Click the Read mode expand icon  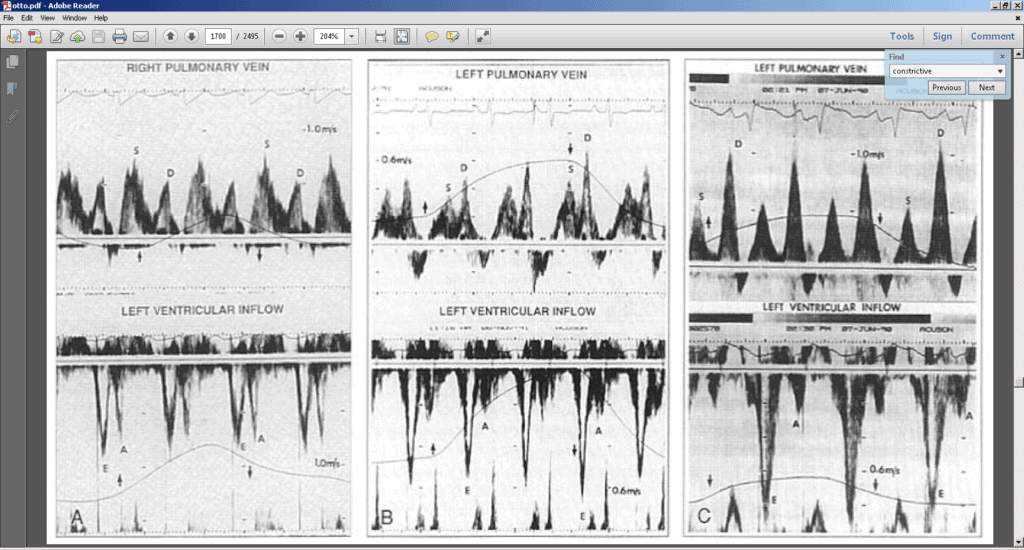click(483, 37)
